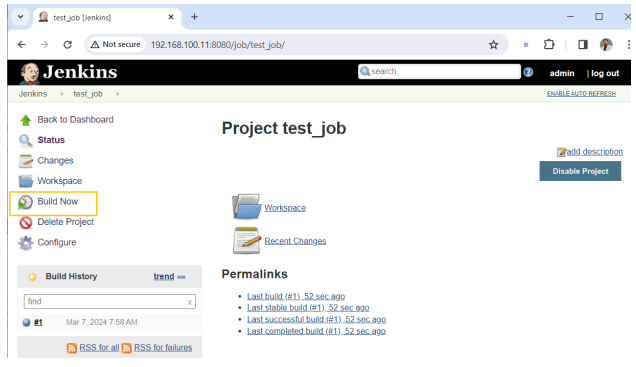636x367 pixels.
Task: Click the Jenkins breadcrumb link
Action: [x=33, y=94]
